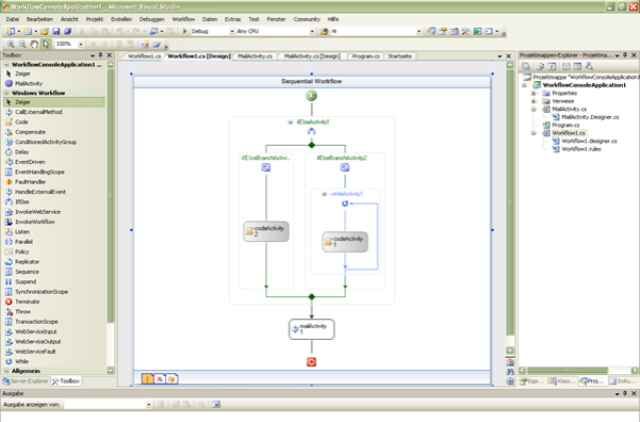This screenshot has height=422, width=640.
Task: Click the Save All icon
Action: 68,31
